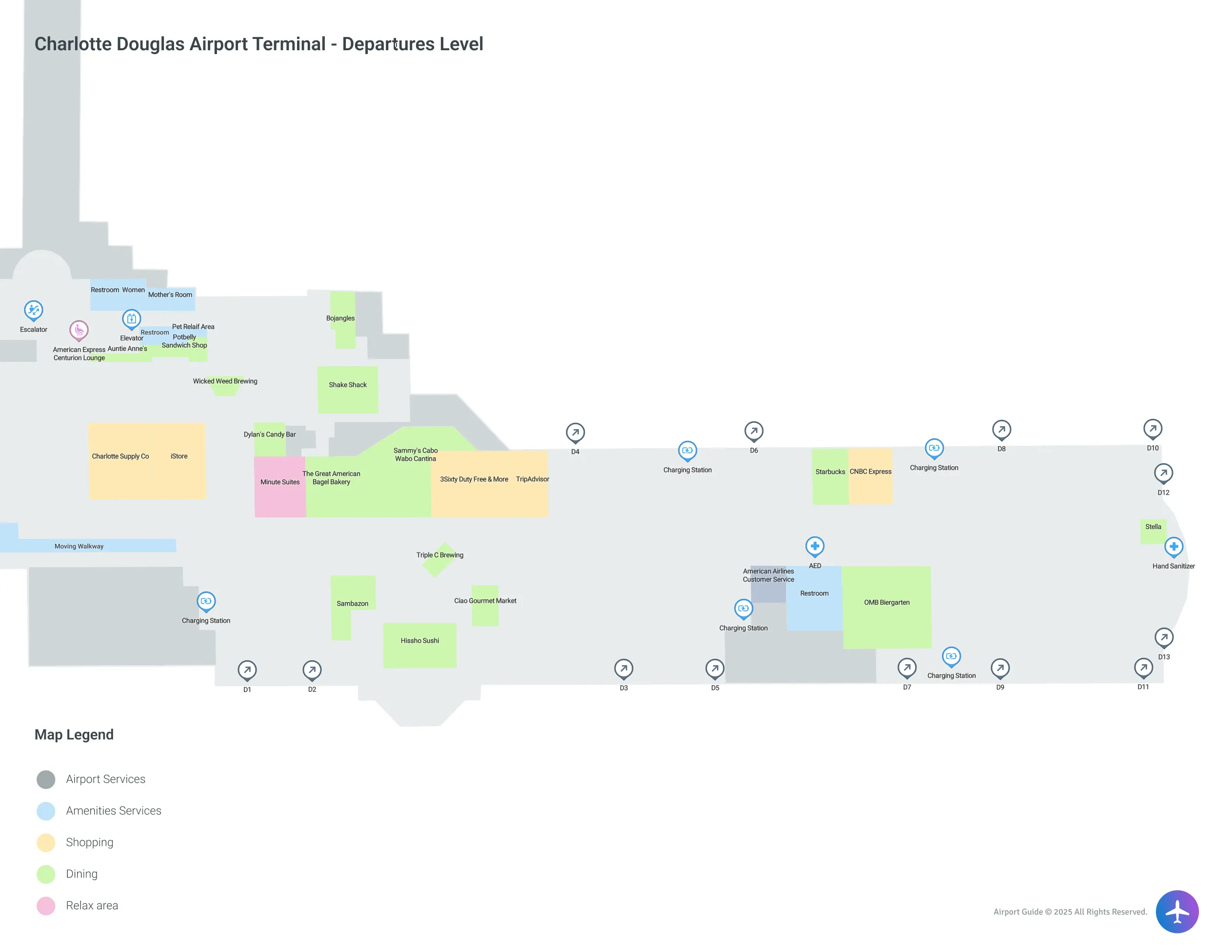1232x952 pixels.
Task: Select the OMB Biergarten area
Action: click(x=886, y=607)
